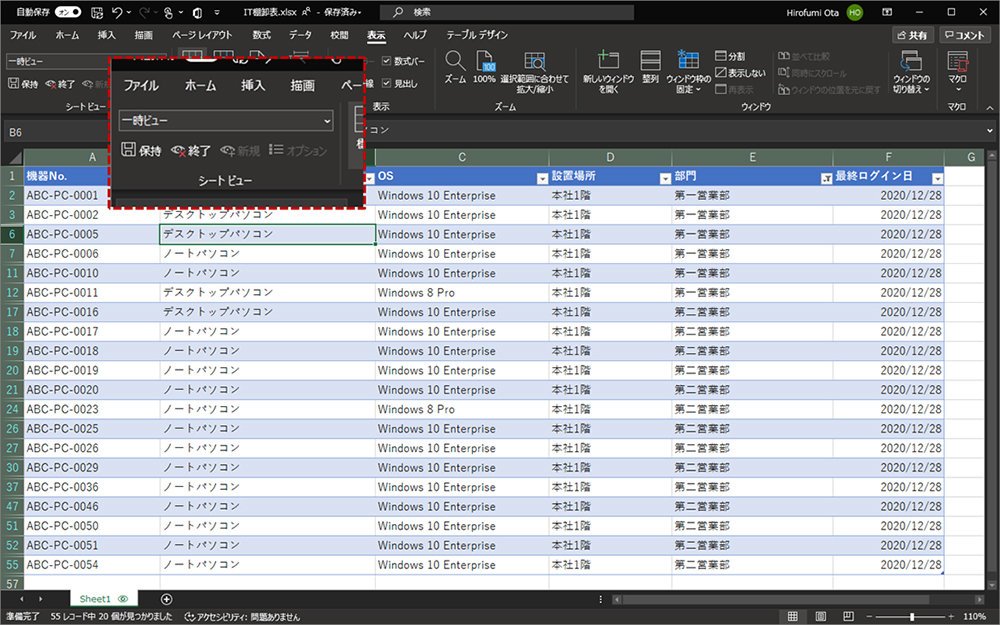Uncheck the Formula Bar (数式バー) checkbox
Screen dimensions: 1000x625
(386, 61)
